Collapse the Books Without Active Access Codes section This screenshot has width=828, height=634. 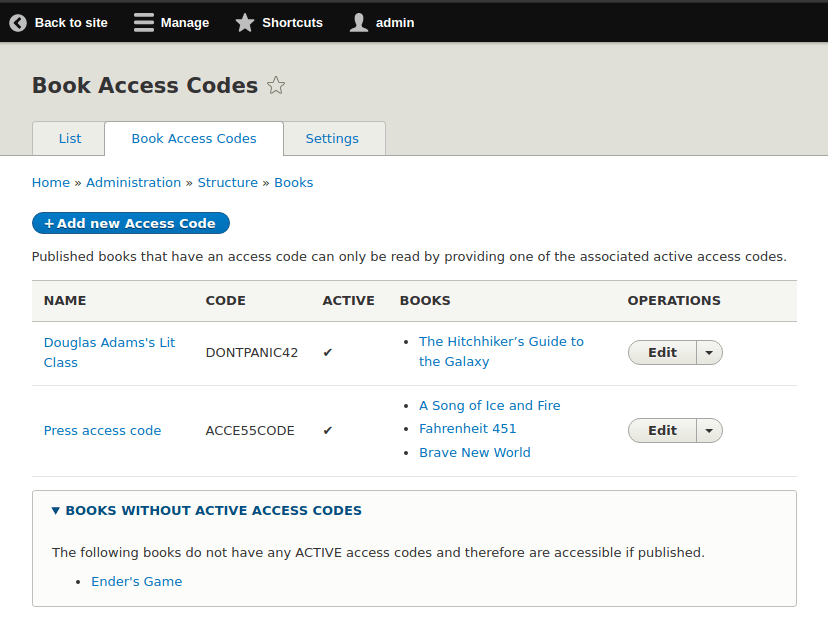click(x=55, y=510)
